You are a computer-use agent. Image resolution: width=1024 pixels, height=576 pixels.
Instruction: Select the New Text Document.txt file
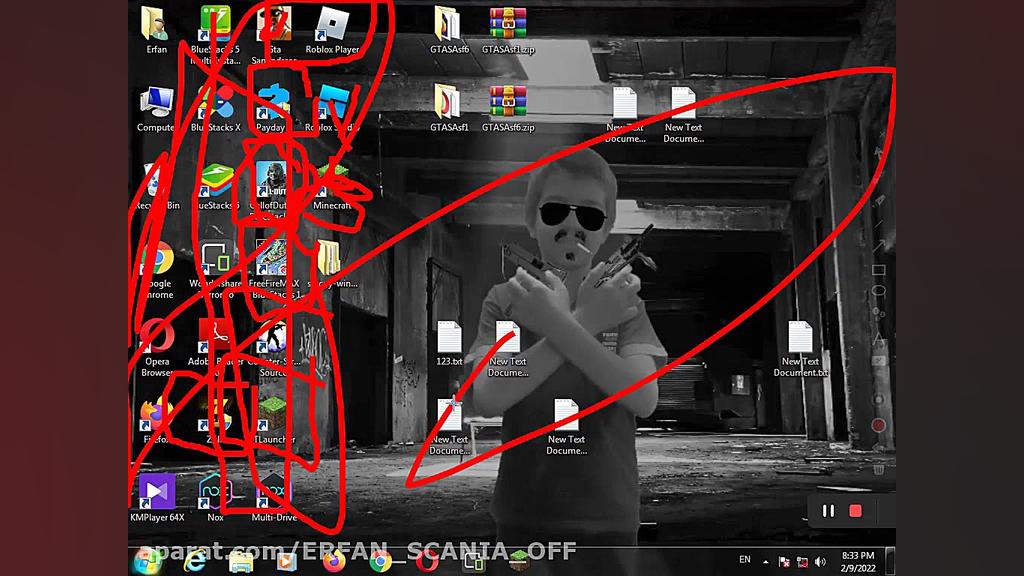point(800,338)
